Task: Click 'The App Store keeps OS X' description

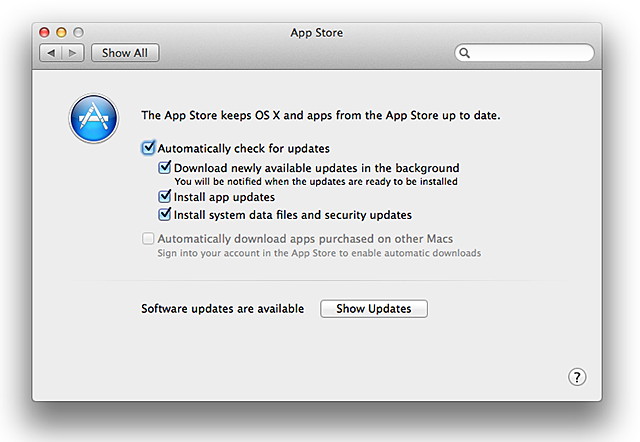Action: (320, 115)
